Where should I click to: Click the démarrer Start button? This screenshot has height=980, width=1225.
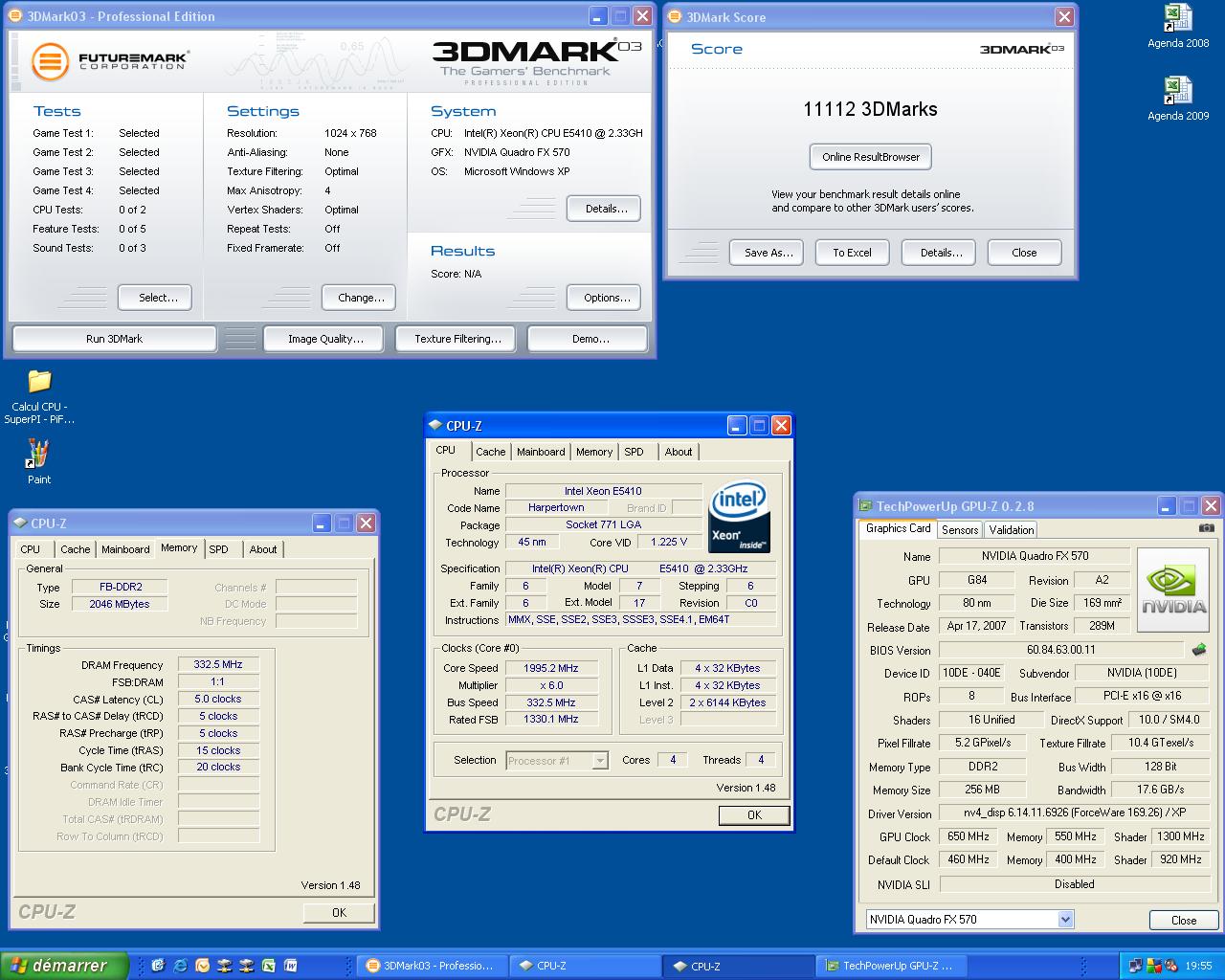[64, 966]
